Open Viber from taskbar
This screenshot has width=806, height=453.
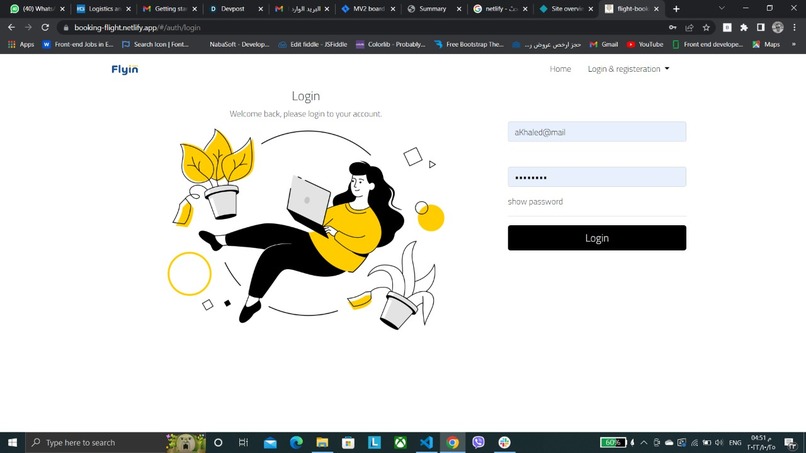[479, 442]
